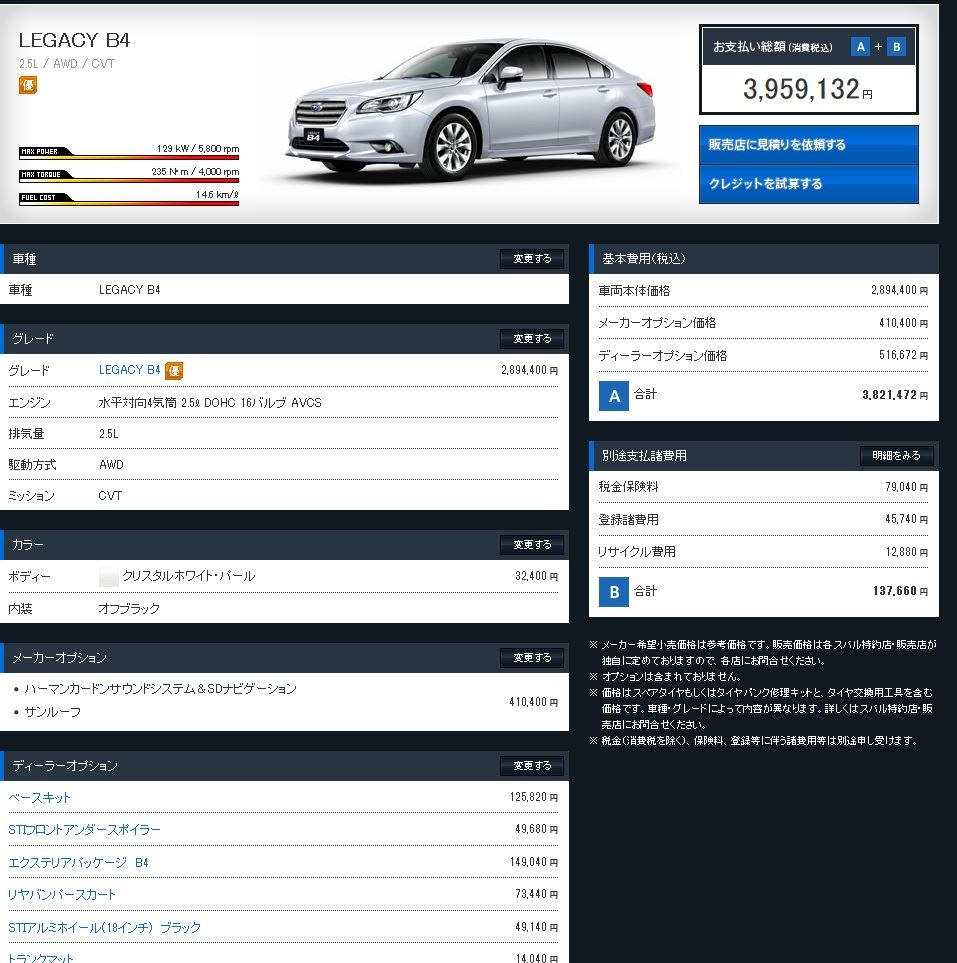957x963 pixels.
Task: Click the large B icon beside 別途支払諸費用 合計
Action: 614,592
